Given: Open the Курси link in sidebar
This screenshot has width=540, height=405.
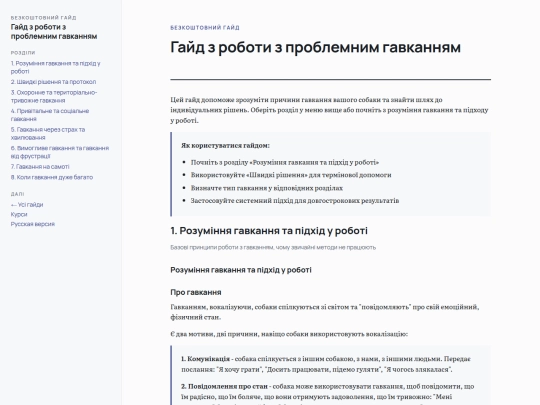Looking at the screenshot, I should [x=19, y=214].
